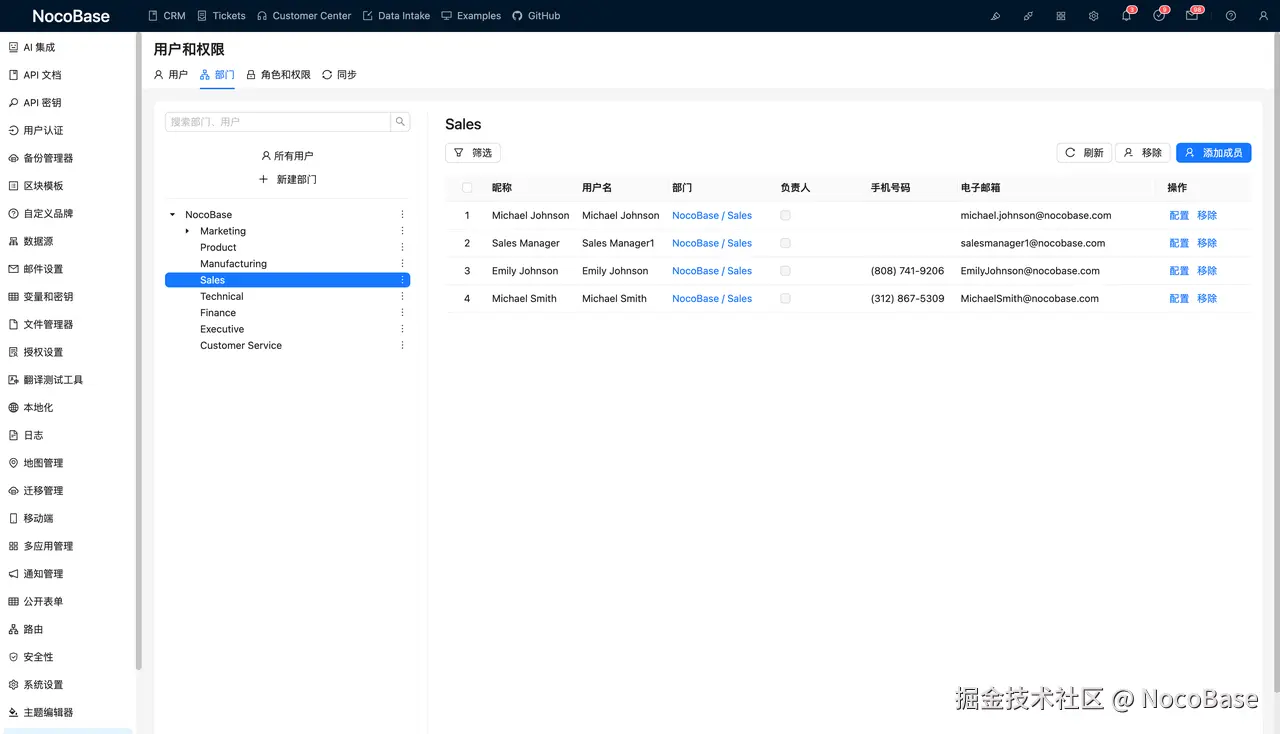
Task: Open the CRM menu in top navigation
Action: coord(166,16)
